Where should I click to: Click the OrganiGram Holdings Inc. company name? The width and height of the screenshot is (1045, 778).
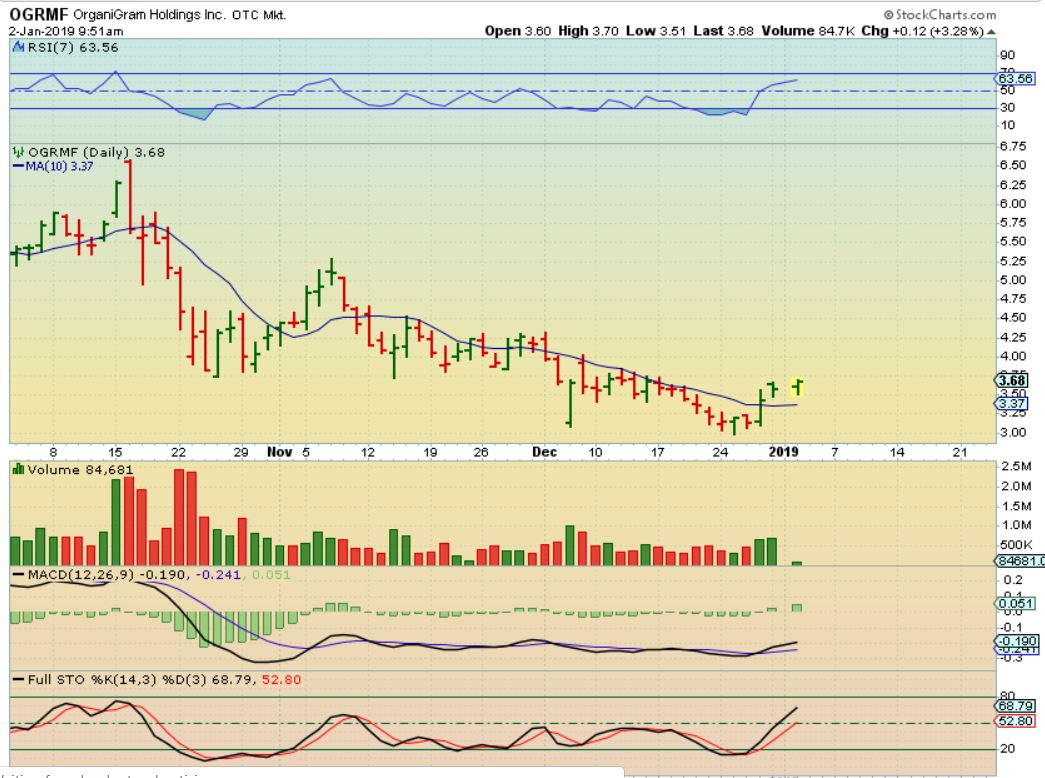[149, 15]
